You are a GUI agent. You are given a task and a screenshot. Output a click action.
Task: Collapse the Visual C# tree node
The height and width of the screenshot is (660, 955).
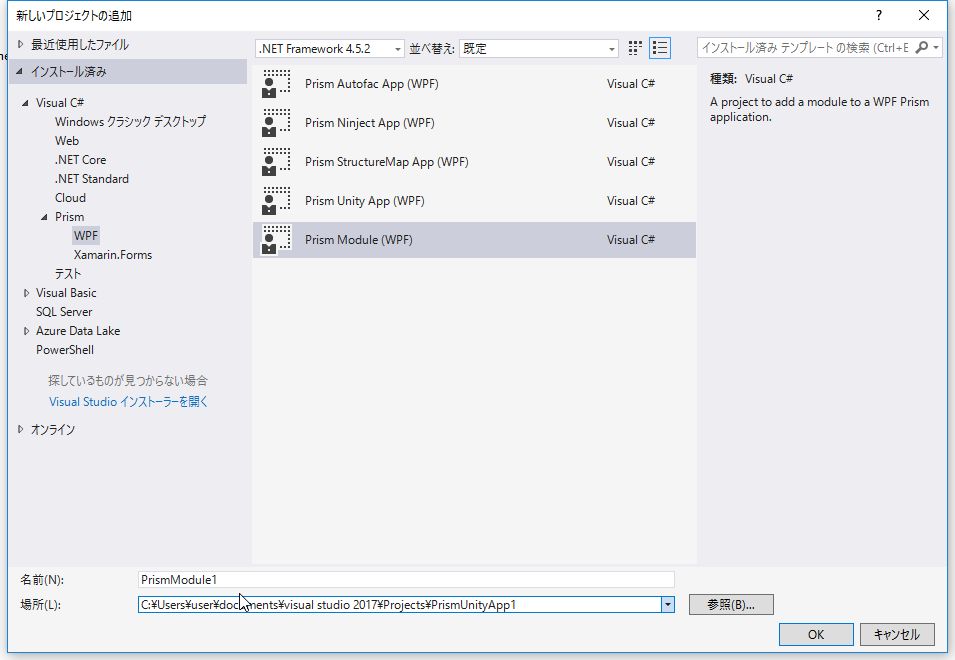24,102
